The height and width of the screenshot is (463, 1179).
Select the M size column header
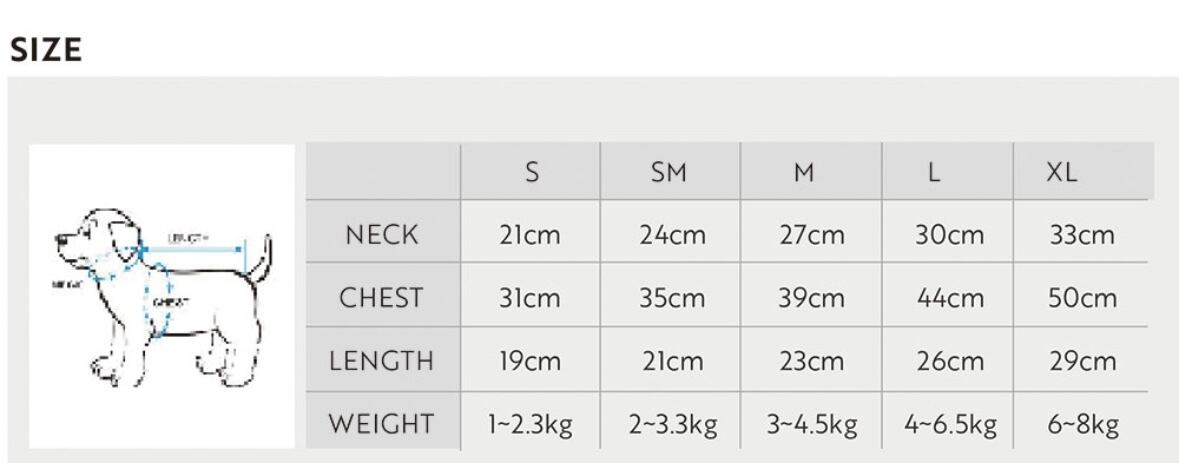(804, 172)
